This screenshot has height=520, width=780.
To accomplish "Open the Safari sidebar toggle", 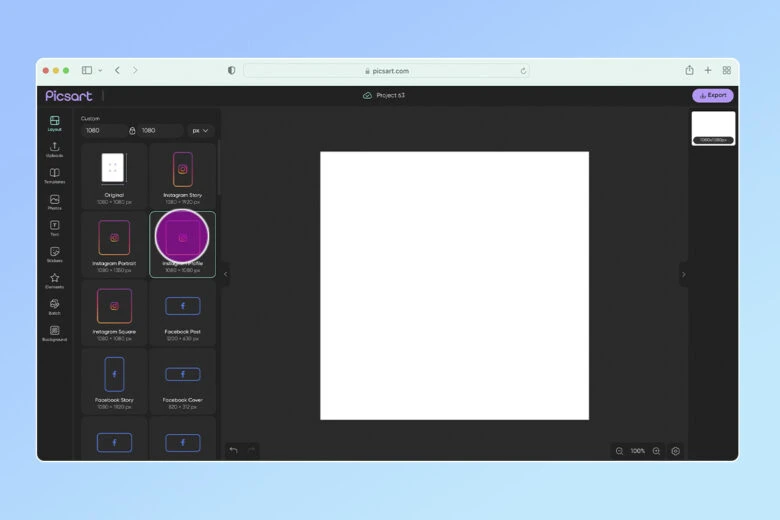I will 87,70.
